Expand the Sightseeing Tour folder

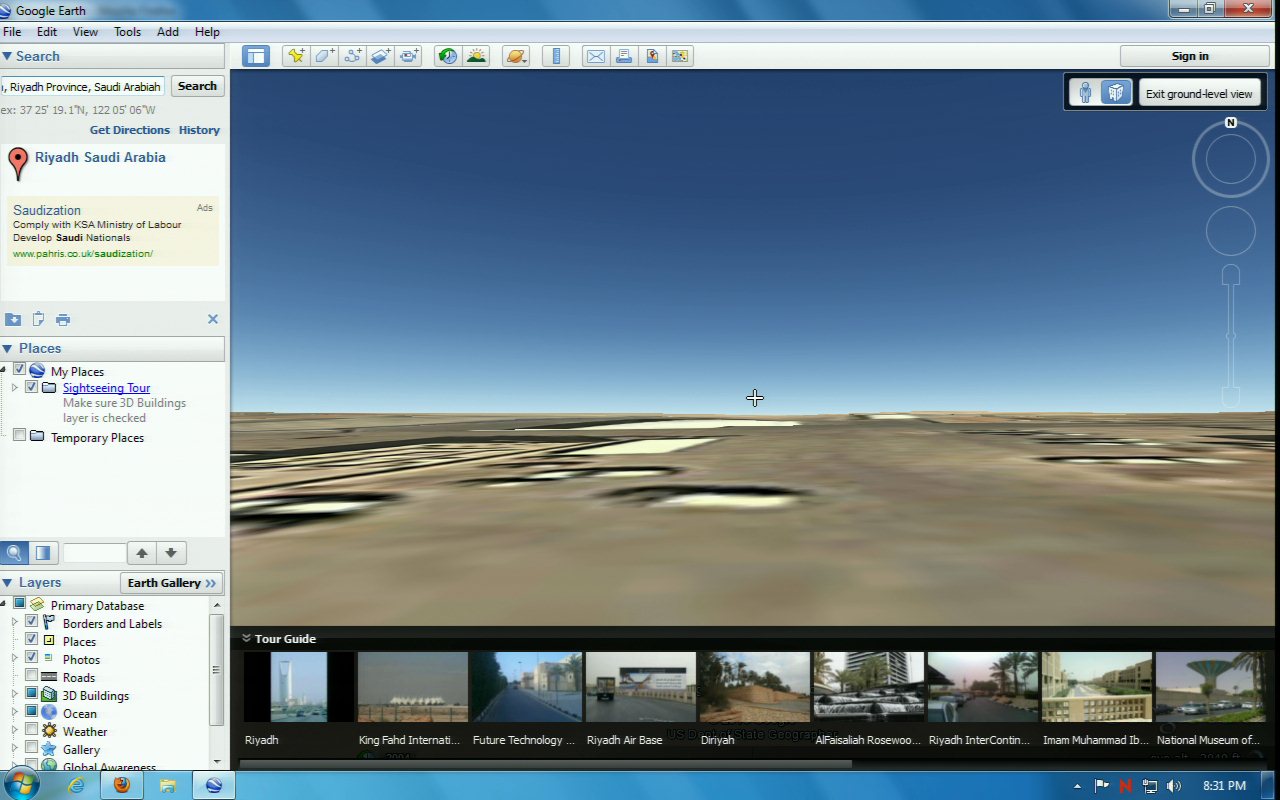point(15,387)
